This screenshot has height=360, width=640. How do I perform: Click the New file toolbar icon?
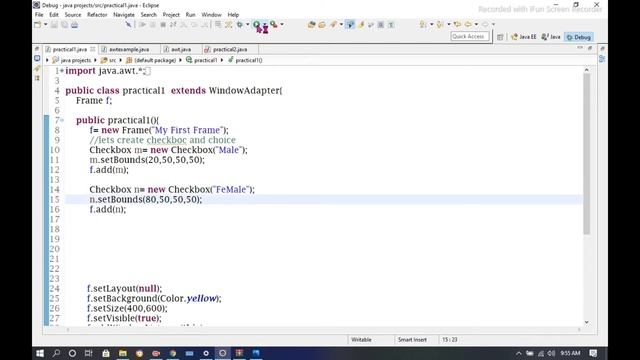(x=38, y=24)
